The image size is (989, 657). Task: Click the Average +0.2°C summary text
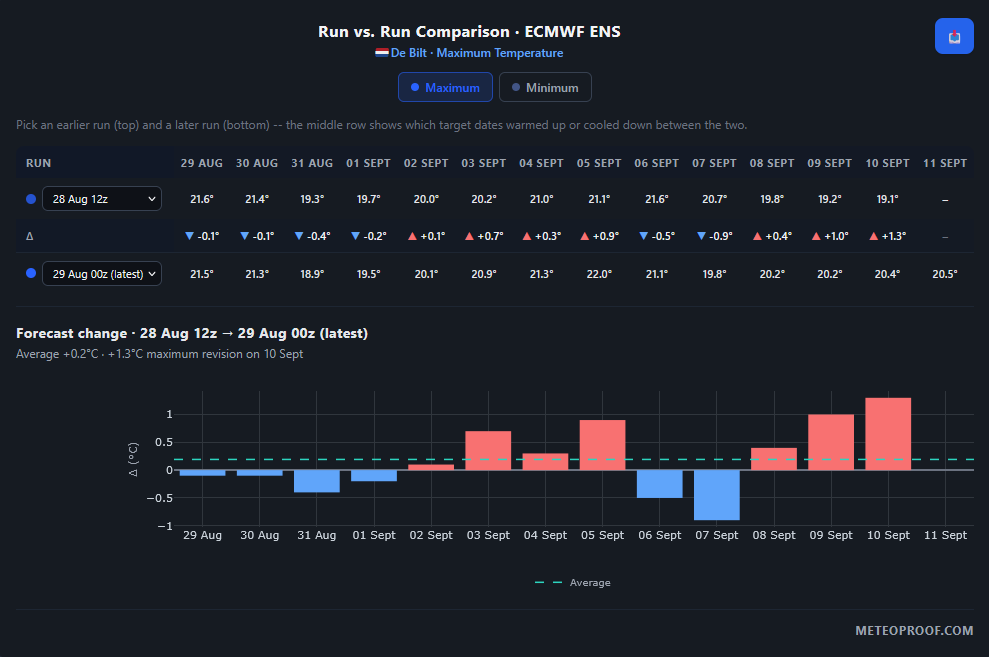click(x=160, y=354)
